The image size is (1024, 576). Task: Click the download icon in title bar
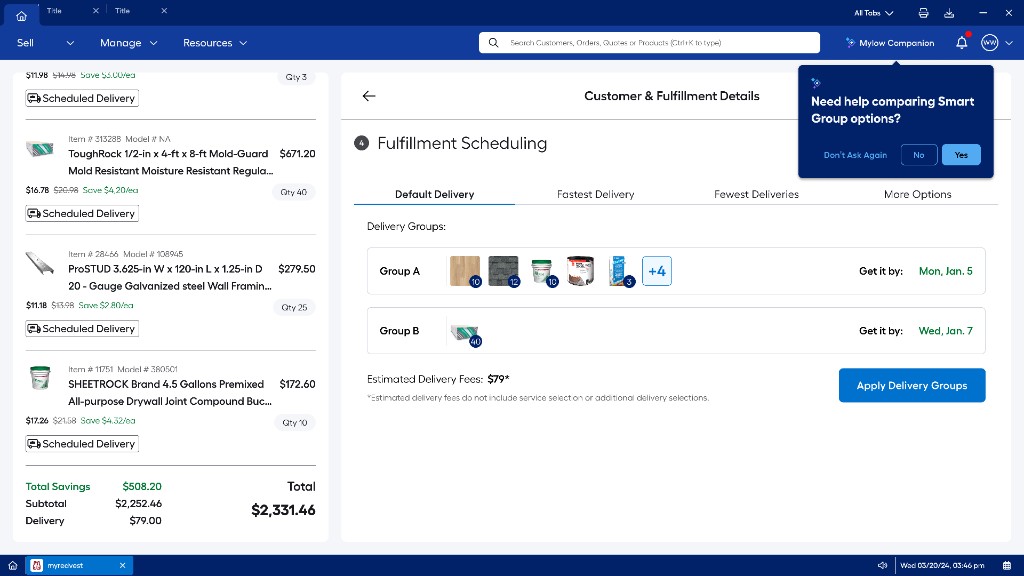pyautogui.click(x=949, y=13)
